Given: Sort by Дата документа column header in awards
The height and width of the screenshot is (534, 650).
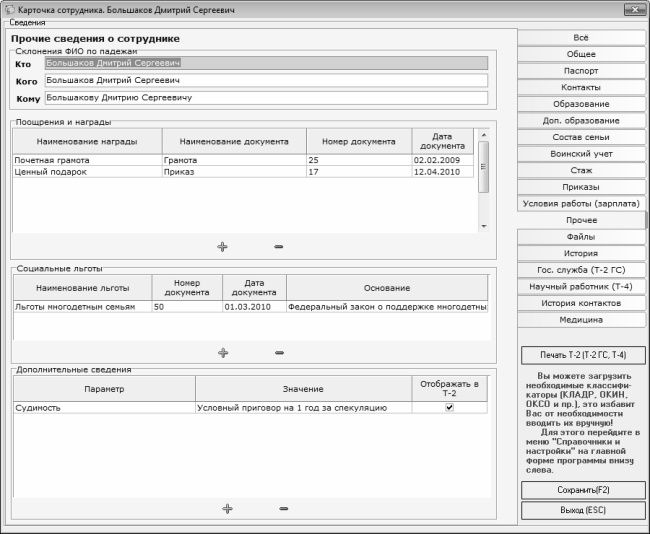Looking at the screenshot, I should coord(442,141).
